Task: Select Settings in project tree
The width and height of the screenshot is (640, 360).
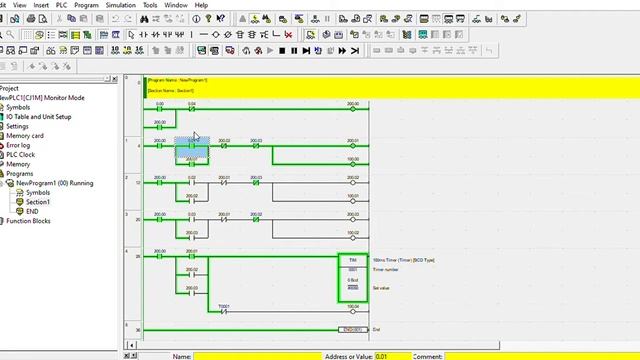Action: pos(17,127)
